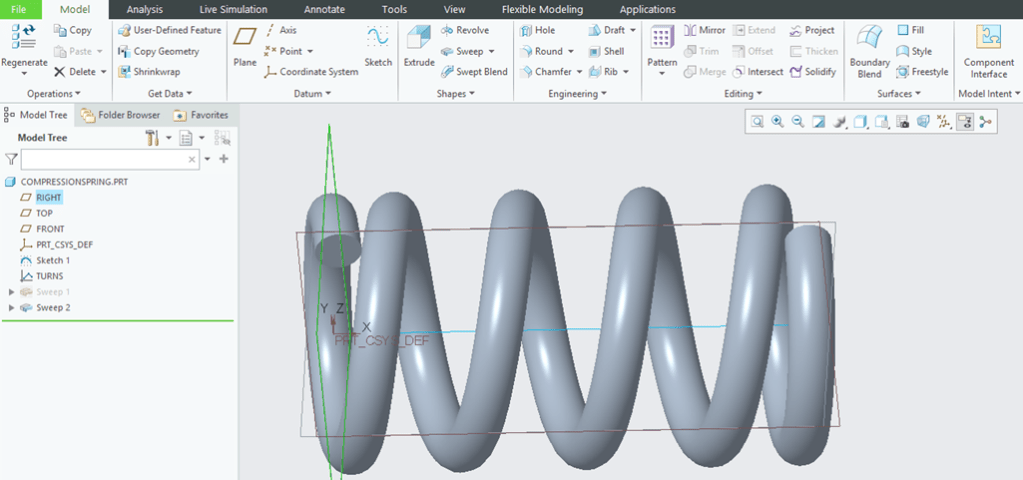This screenshot has height=480, width=1023.
Task: Click the Mirror button in Editing
Action: pyautogui.click(x=704, y=31)
